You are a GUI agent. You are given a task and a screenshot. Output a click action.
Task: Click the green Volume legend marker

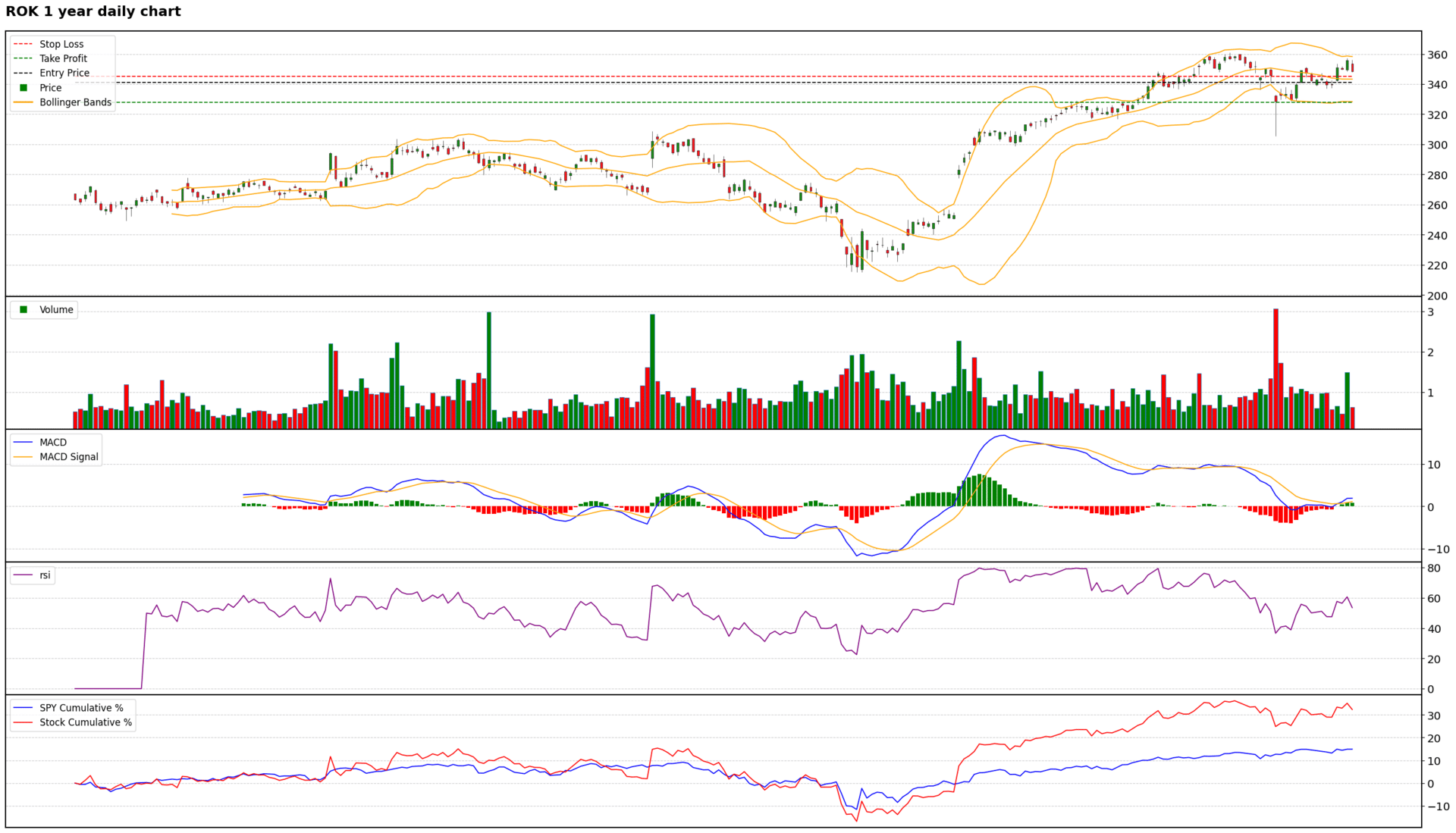click(x=24, y=310)
